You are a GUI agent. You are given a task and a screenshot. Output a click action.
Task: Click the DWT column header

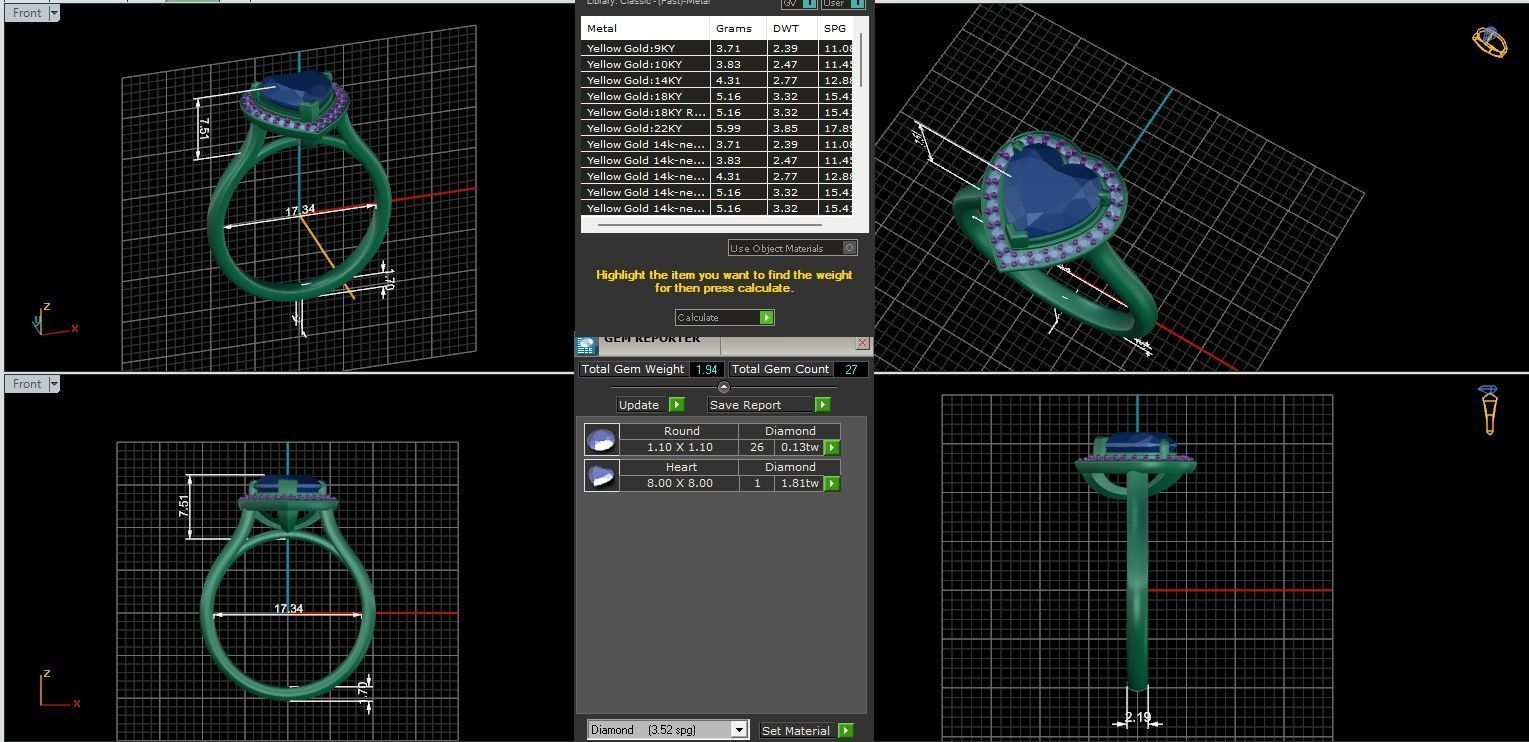tap(792, 28)
